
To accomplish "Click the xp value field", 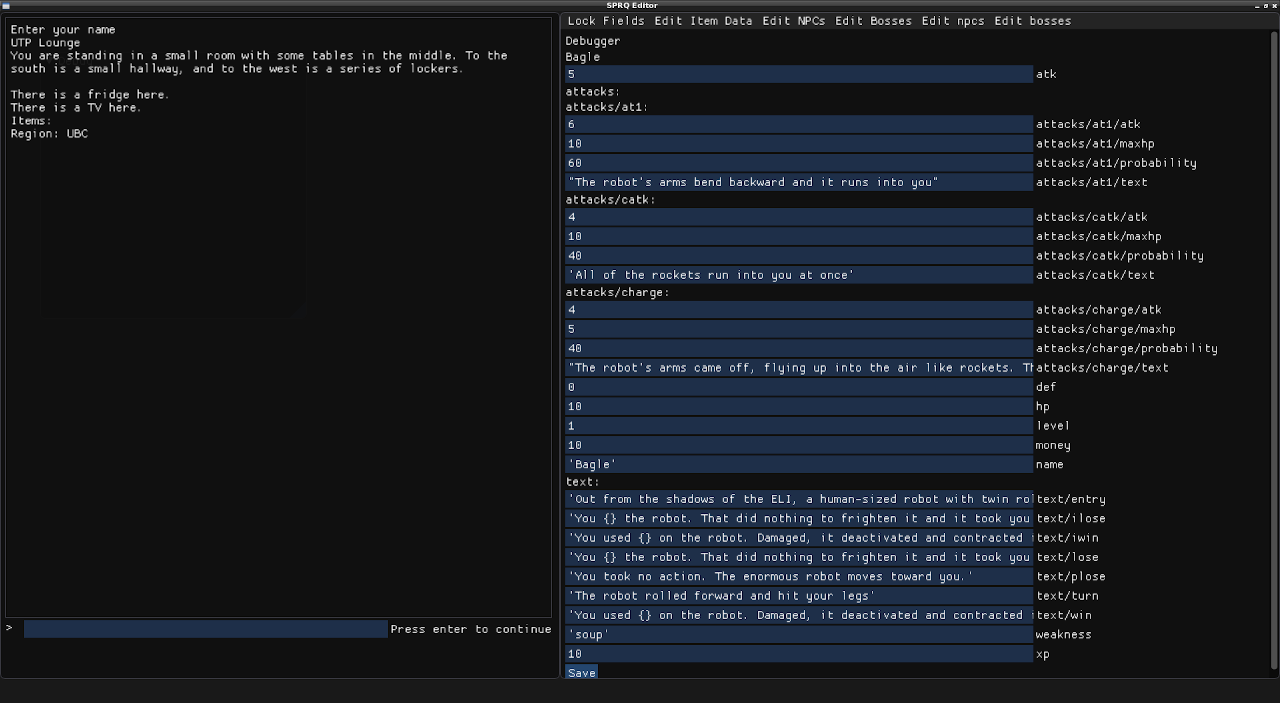I will [798, 654].
